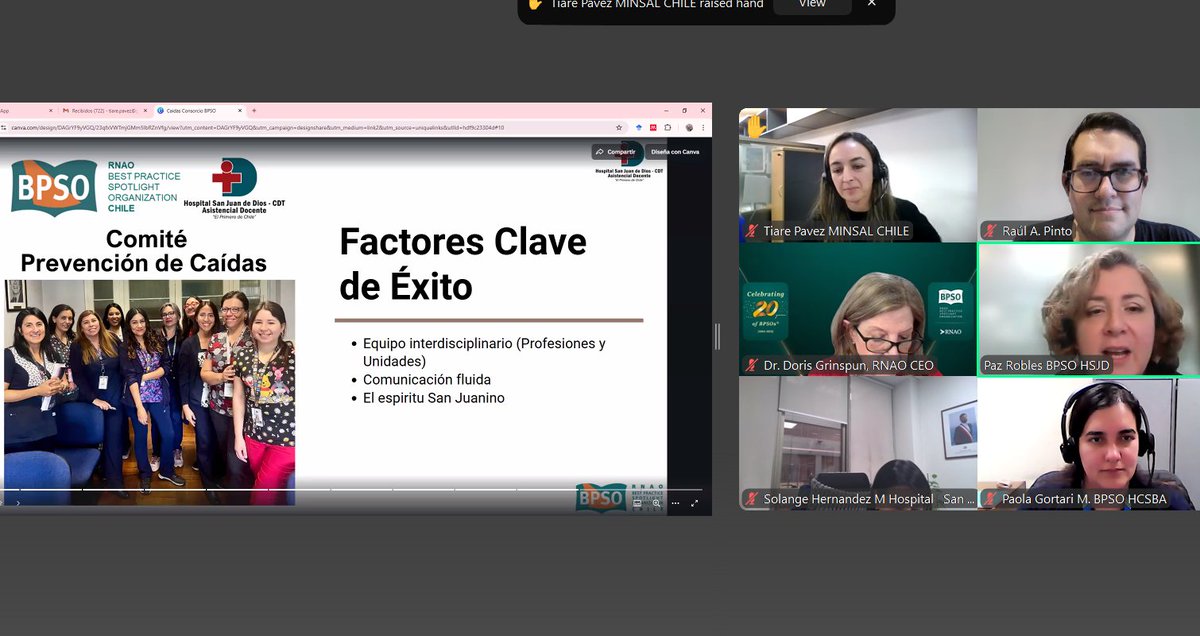The image size is (1200, 636).
Task: Click the BPSO logo on the slide header
Action: (55, 188)
